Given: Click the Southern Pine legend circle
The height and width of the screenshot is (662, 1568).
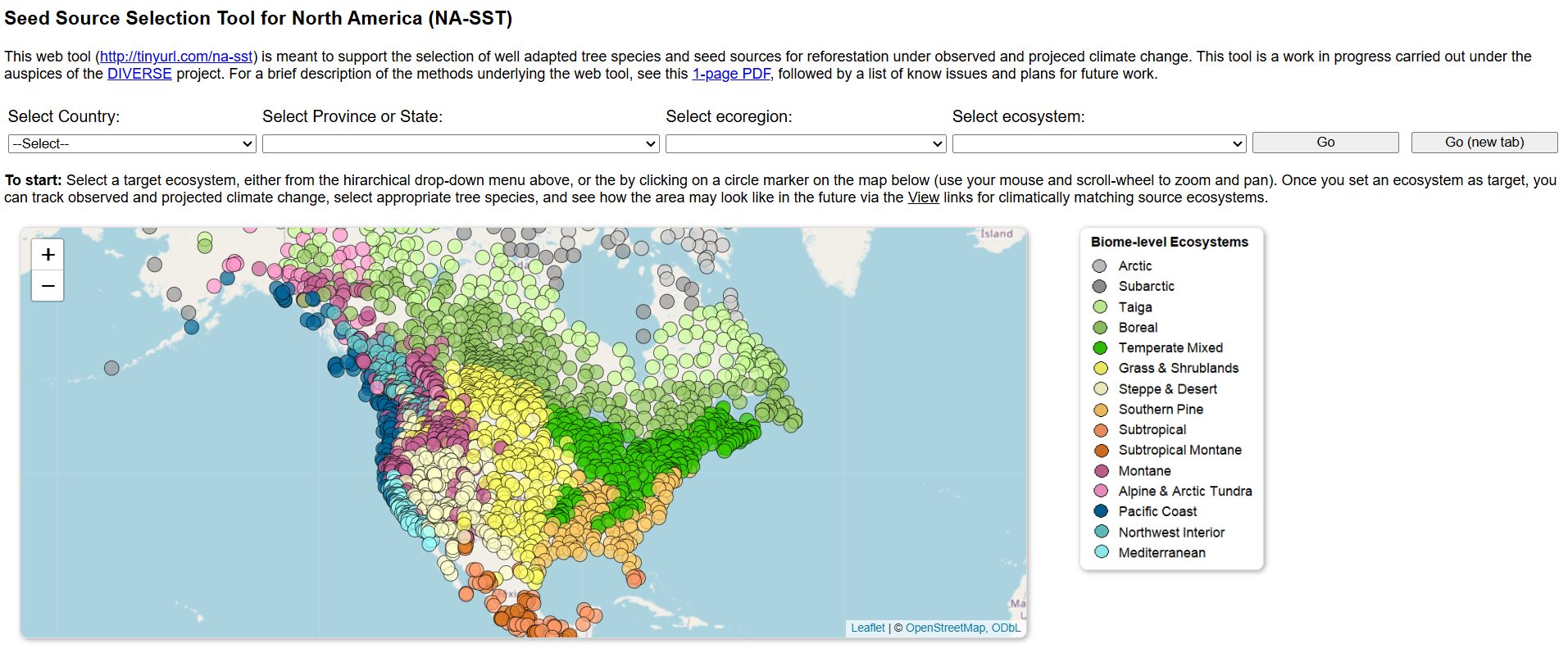Looking at the screenshot, I should (x=1101, y=410).
